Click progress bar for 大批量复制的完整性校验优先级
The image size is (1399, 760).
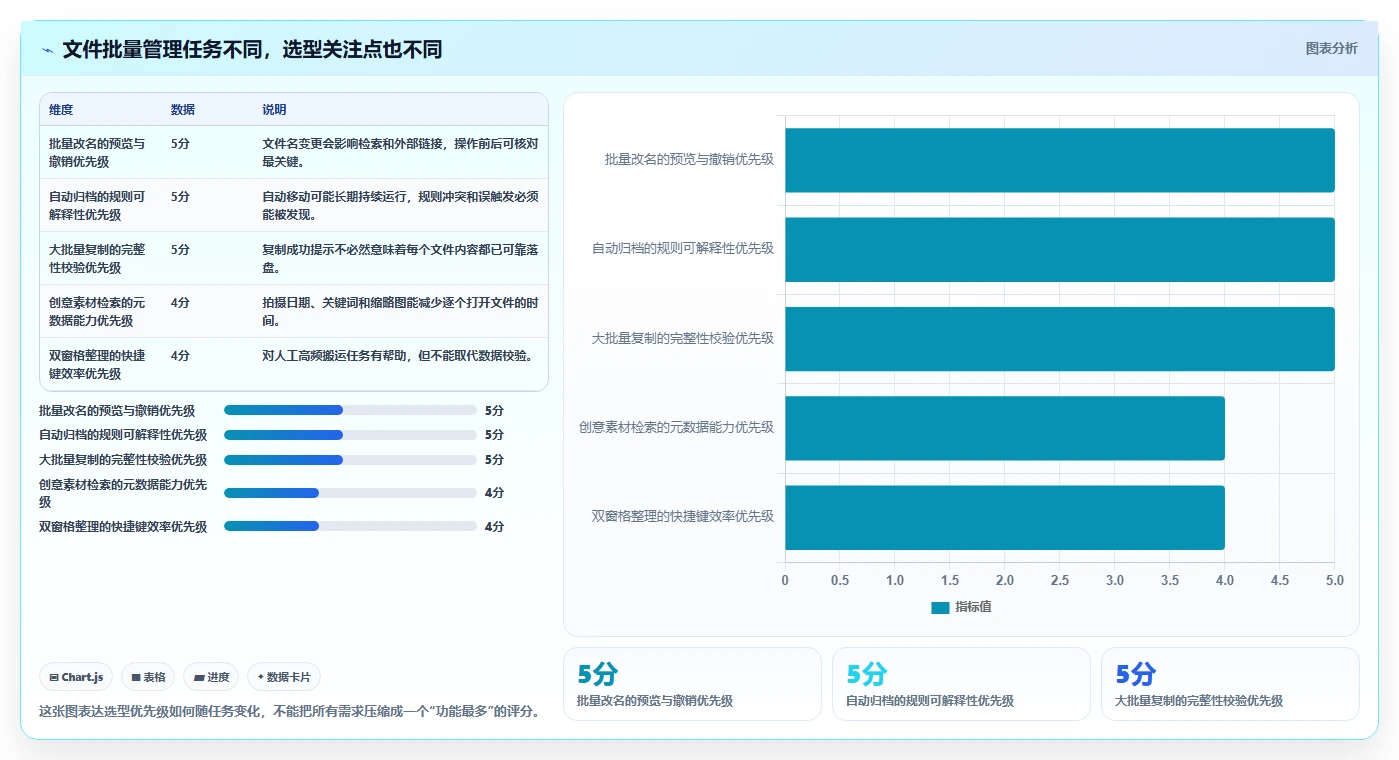[x=350, y=460]
